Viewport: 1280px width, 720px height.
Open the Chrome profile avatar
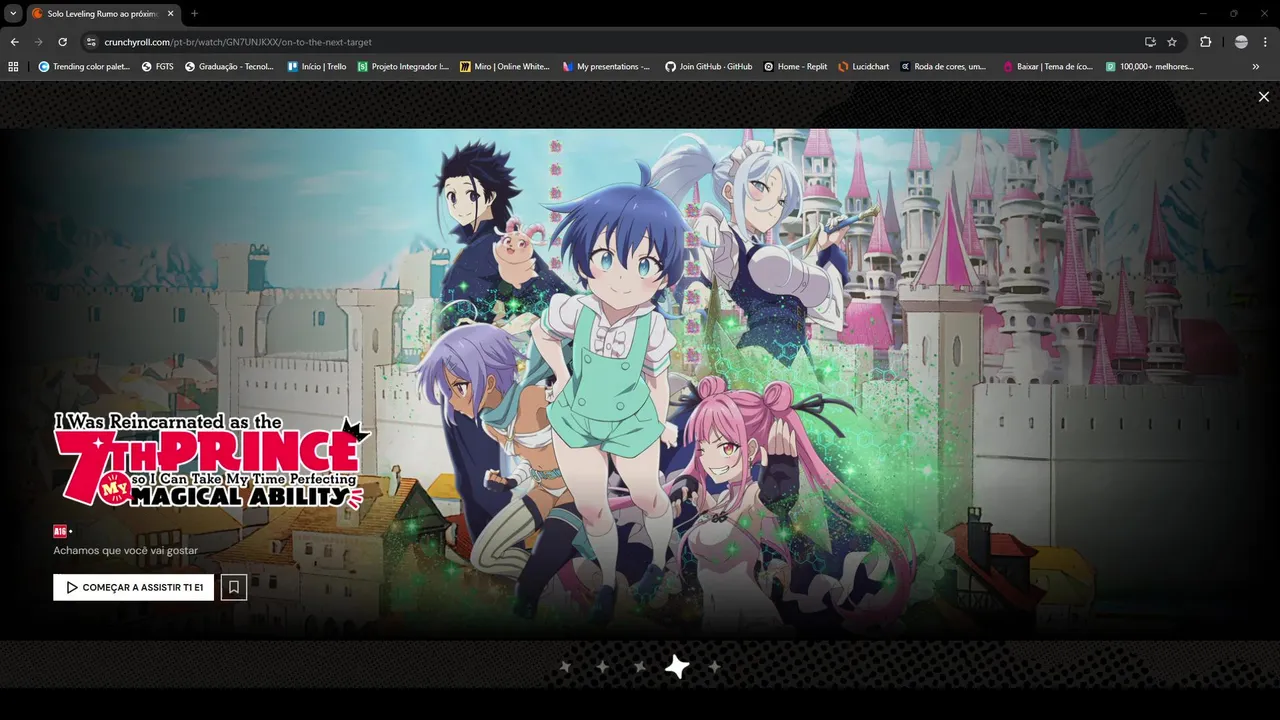[1241, 42]
